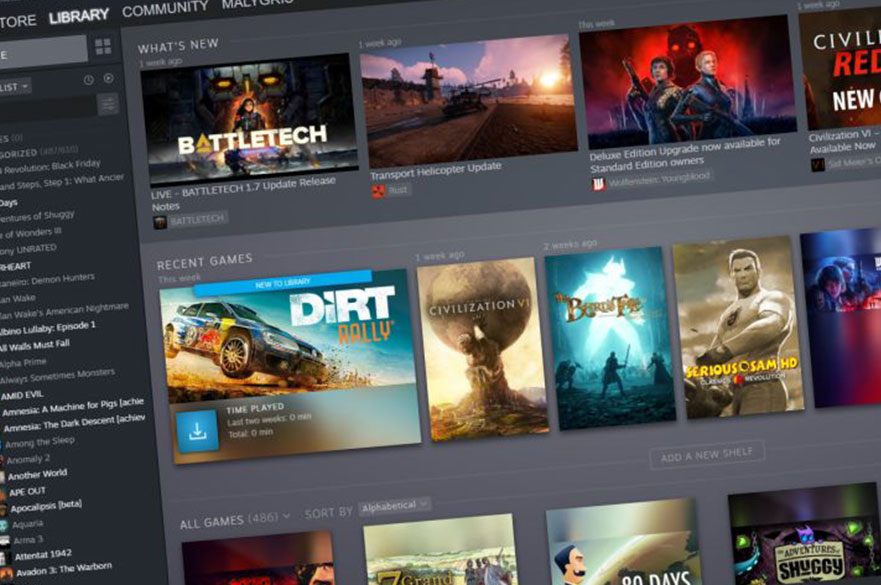Select Amnesia: The Dark Descent

75,423
